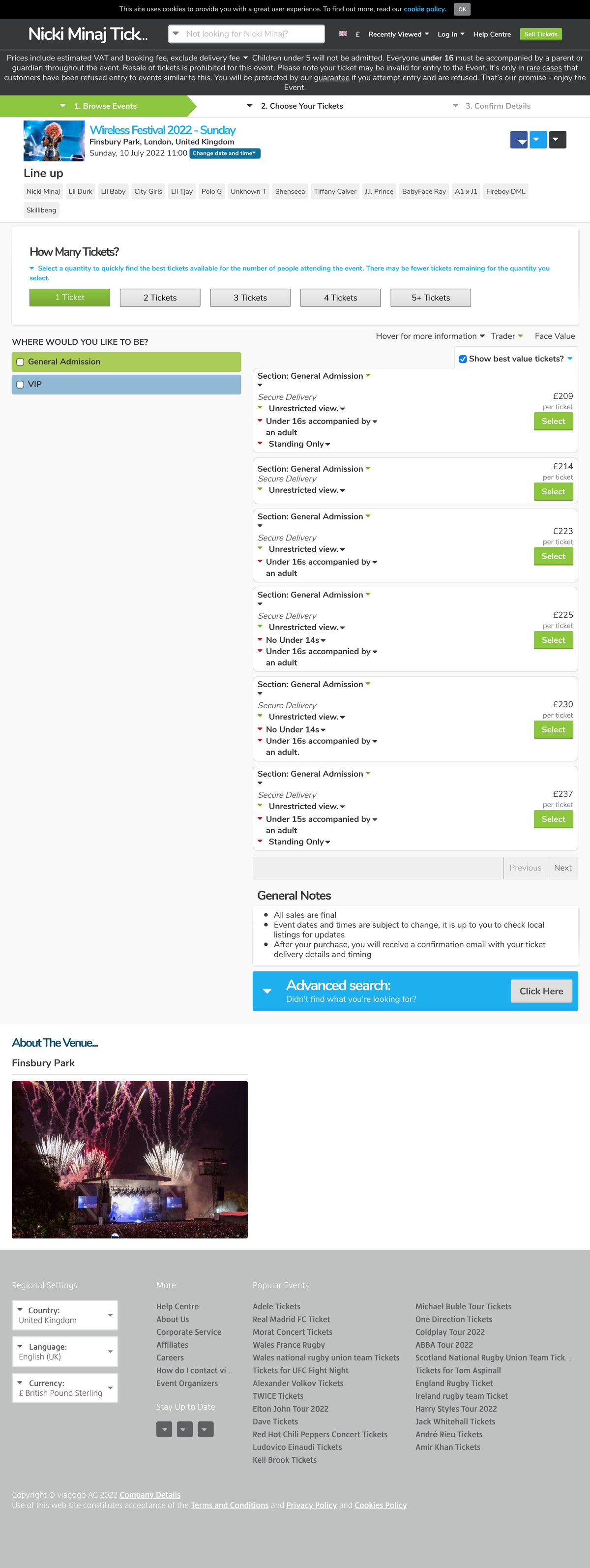This screenshot has width=590, height=1568.
Task: Click the black share icon button
Action: (x=558, y=140)
